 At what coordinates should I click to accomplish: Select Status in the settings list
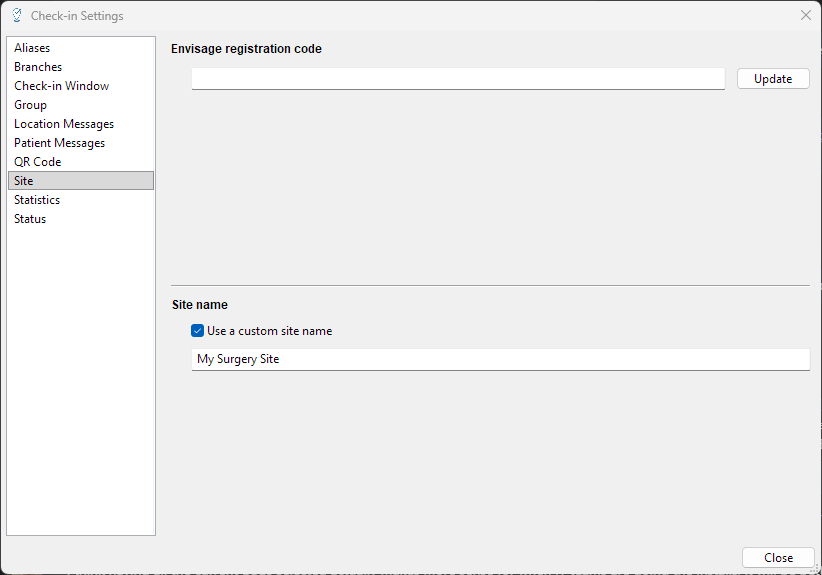[30, 219]
